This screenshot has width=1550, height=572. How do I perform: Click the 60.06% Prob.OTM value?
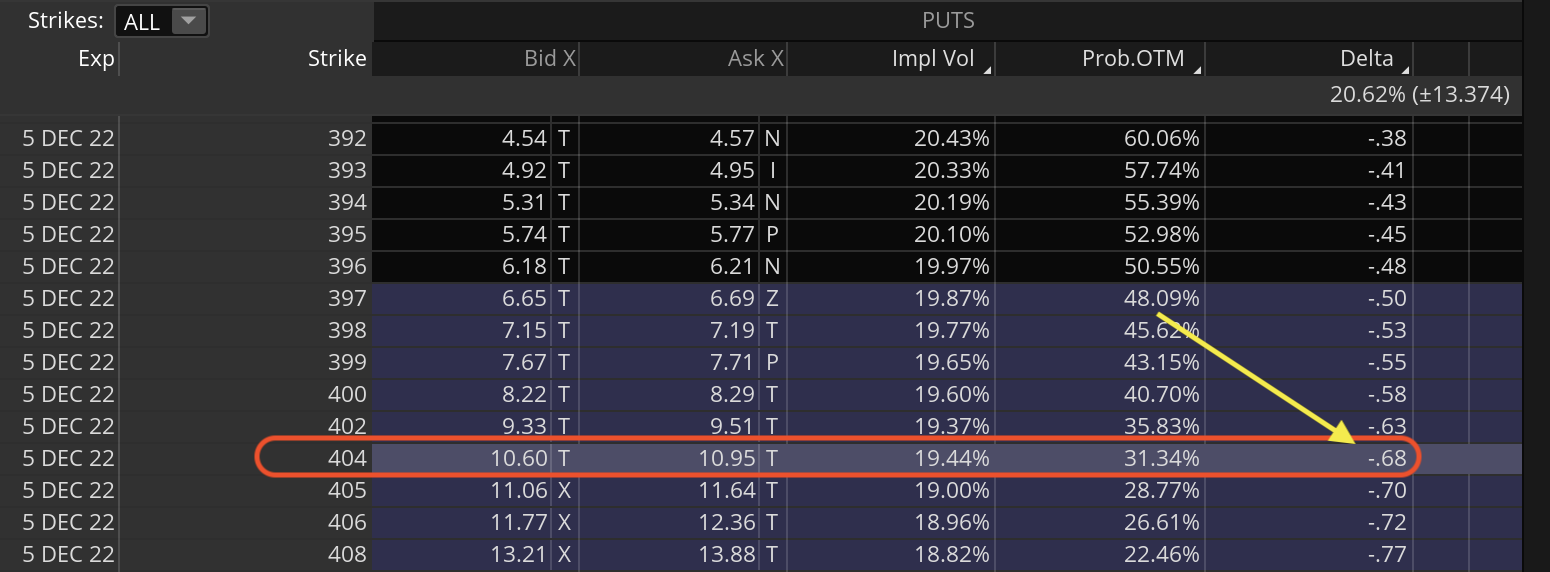tap(1160, 138)
